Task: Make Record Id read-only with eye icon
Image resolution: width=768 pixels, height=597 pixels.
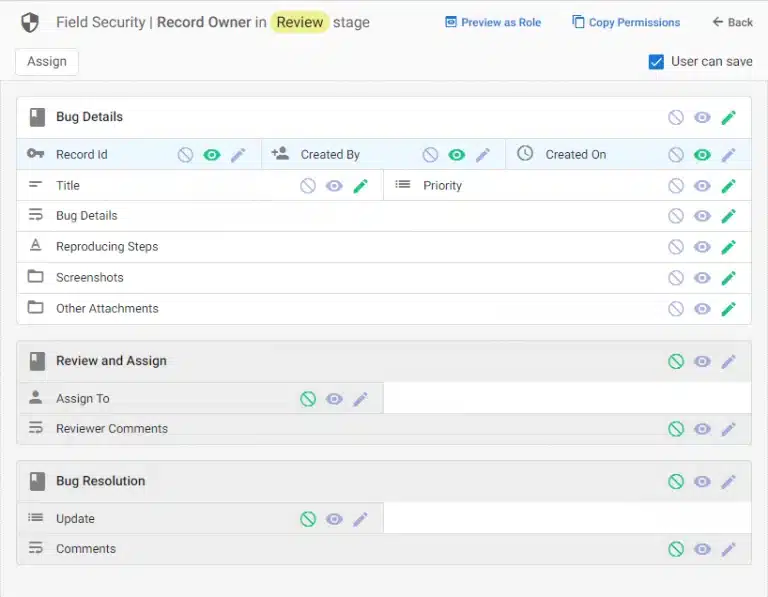Action: coord(212,155)
